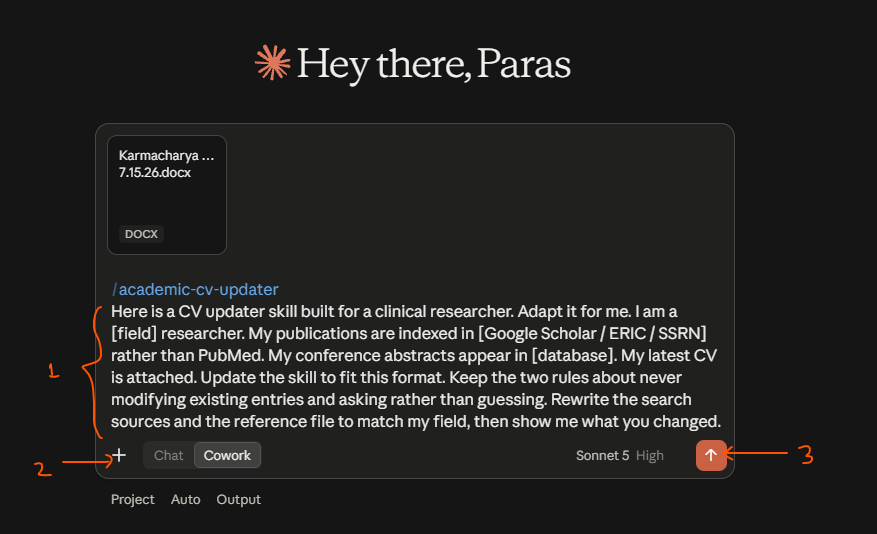Open the Auto option below the composer

click(186, 499)
